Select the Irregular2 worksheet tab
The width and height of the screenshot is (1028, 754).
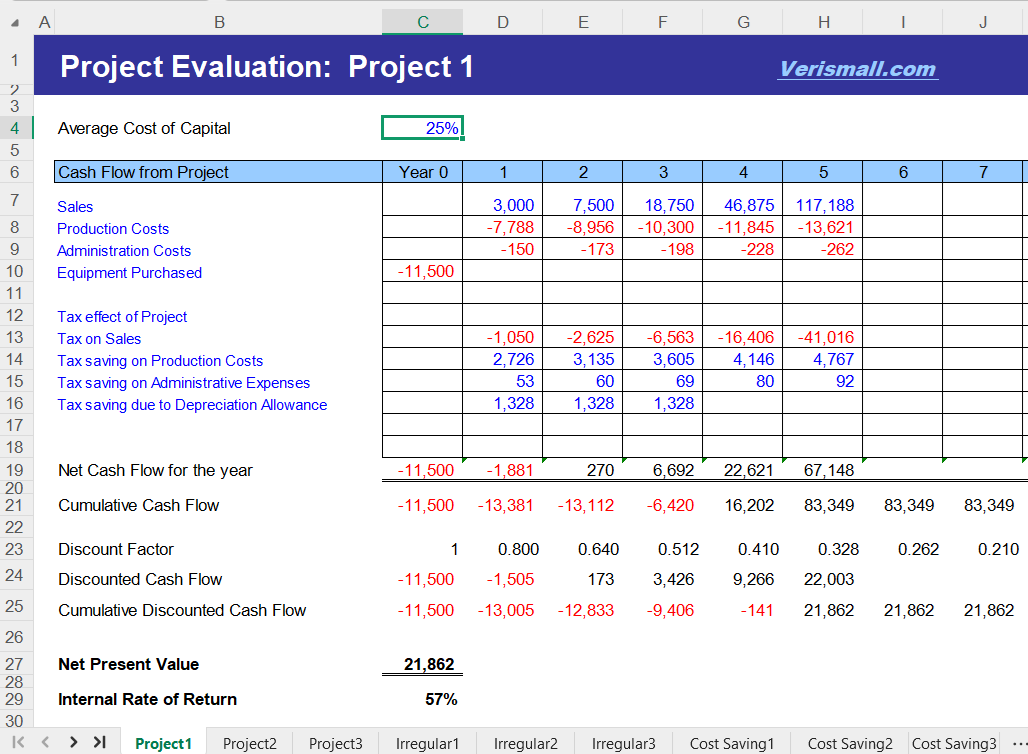(x=525, y=743)
